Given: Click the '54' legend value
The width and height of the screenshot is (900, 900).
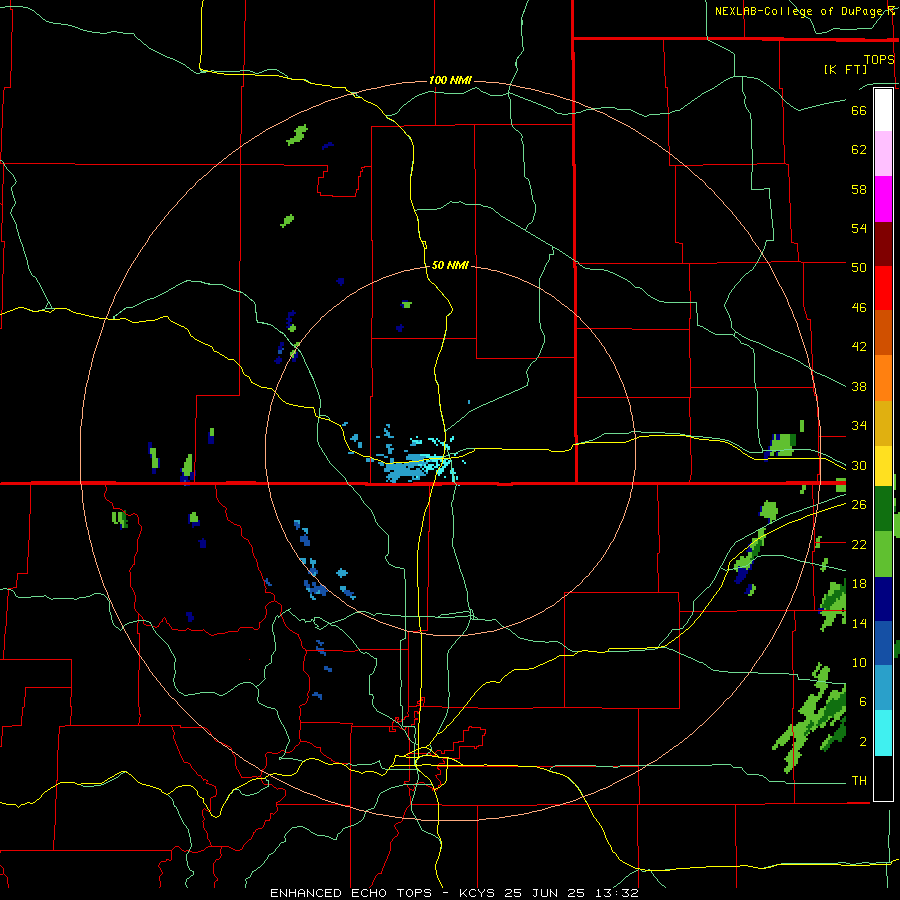Looking at the screenshot, I should pos(859,228).
